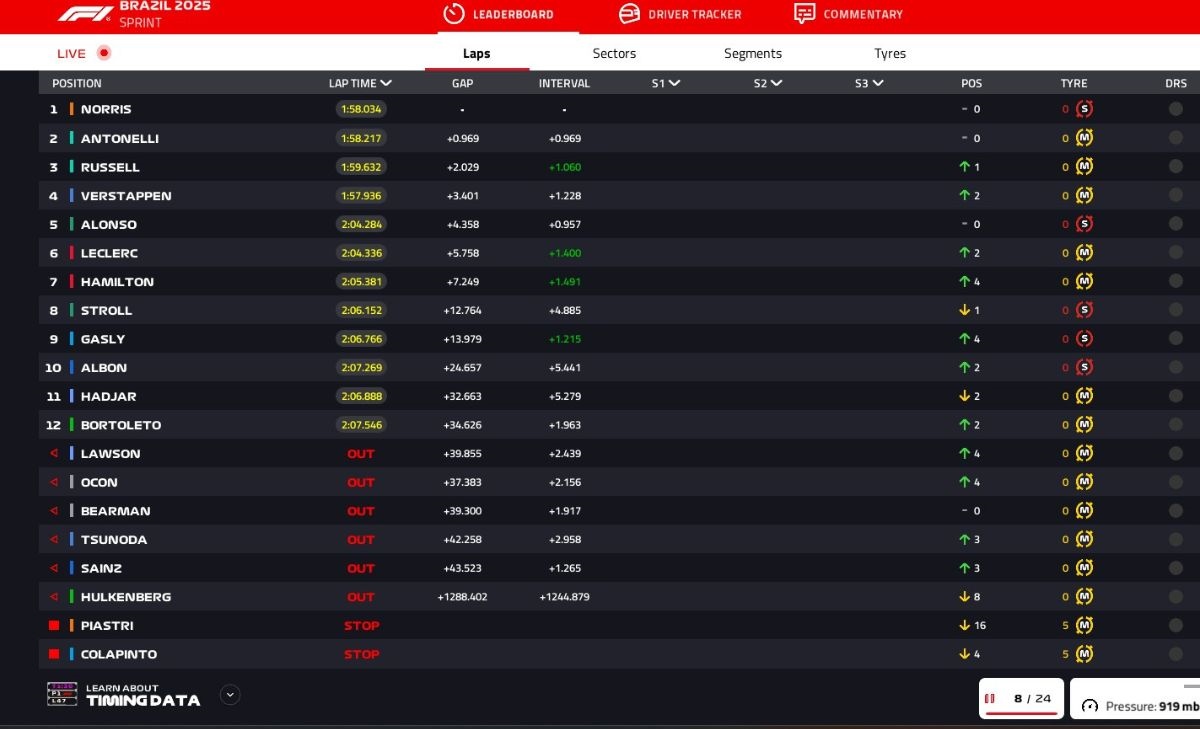Toggle DRS indicator for Norris
1200x729 pixels.
click(x=1175, y=109)
